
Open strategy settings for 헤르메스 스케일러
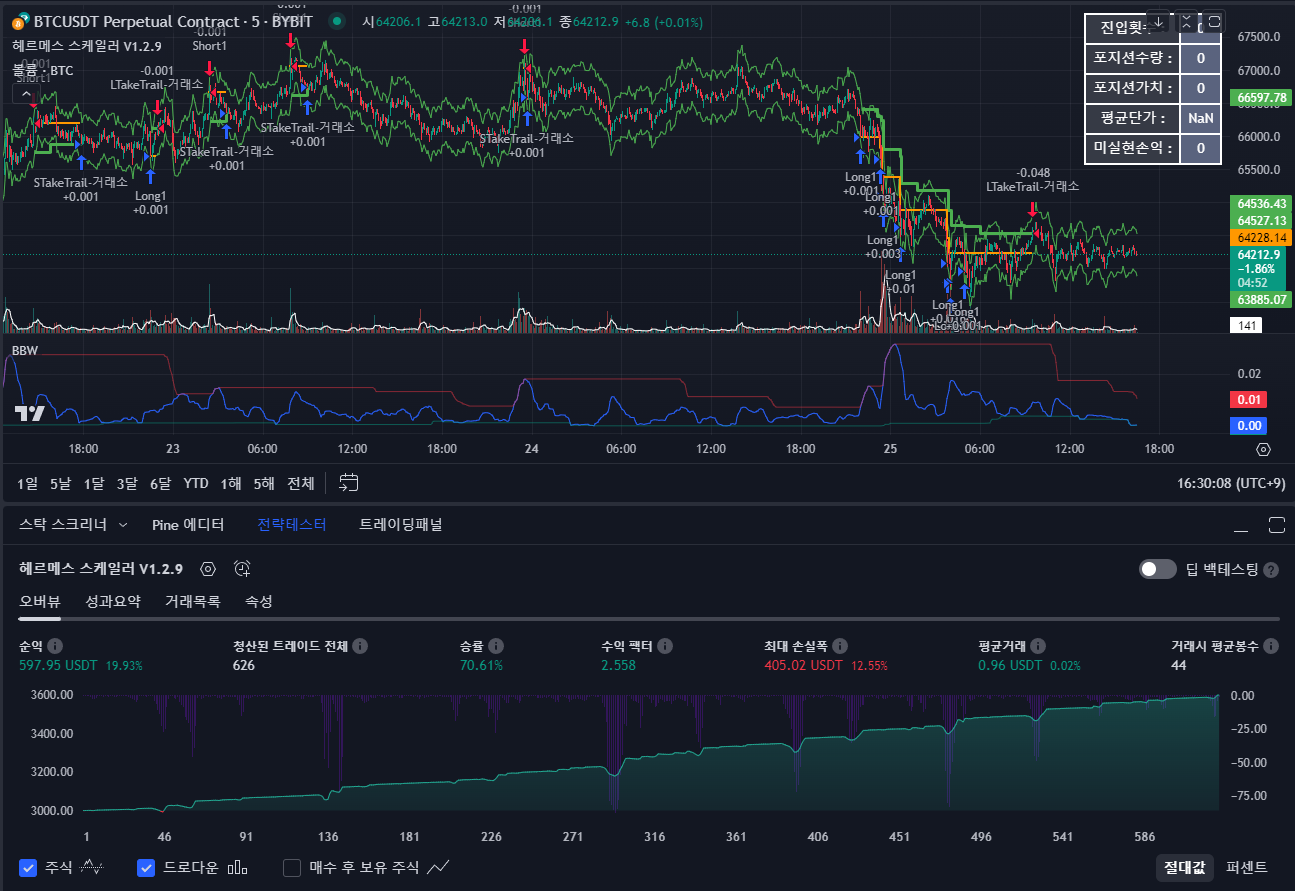[208, 569]
